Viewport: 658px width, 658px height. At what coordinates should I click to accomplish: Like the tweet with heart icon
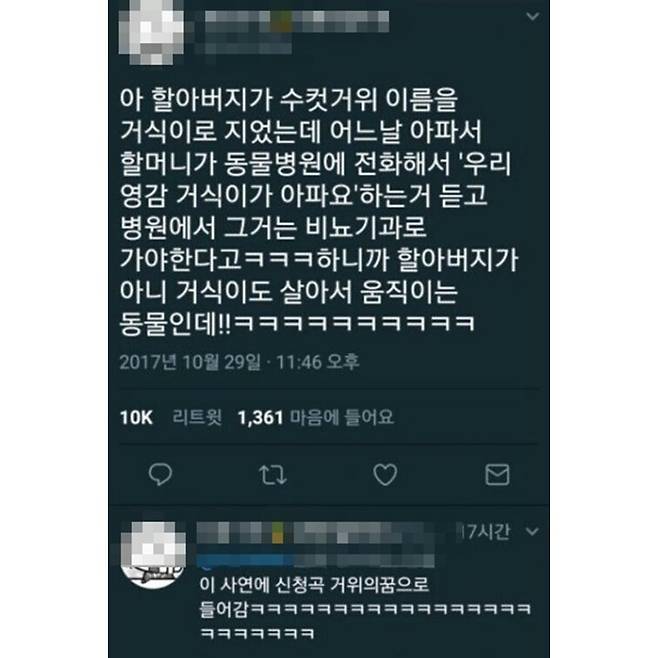385,475
